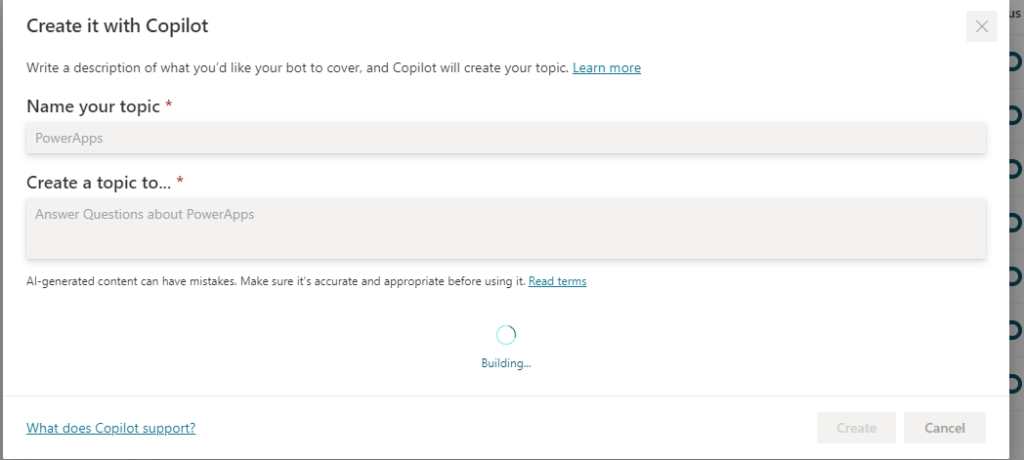Click the Name your topic label

coord(93,107)
